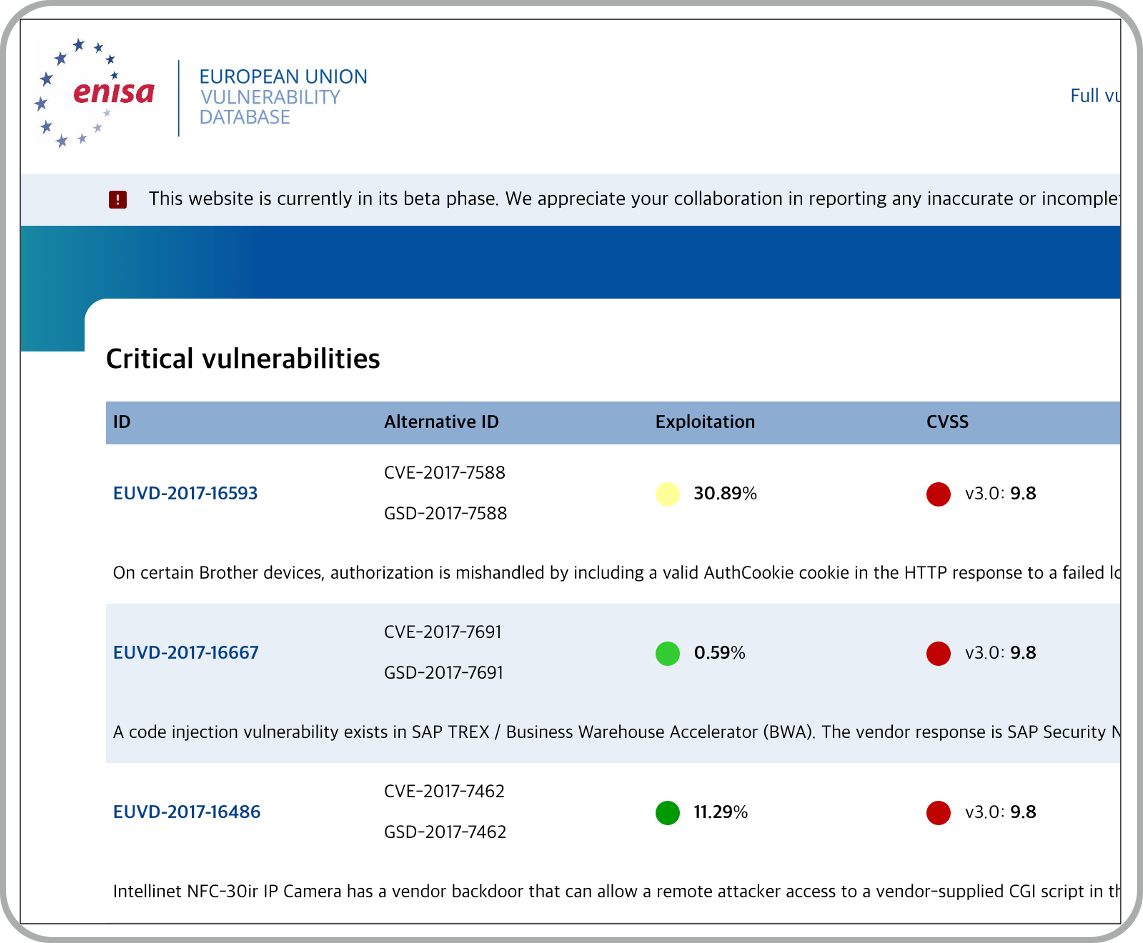Click the red beta warning icon

click(x=118, y=200)
